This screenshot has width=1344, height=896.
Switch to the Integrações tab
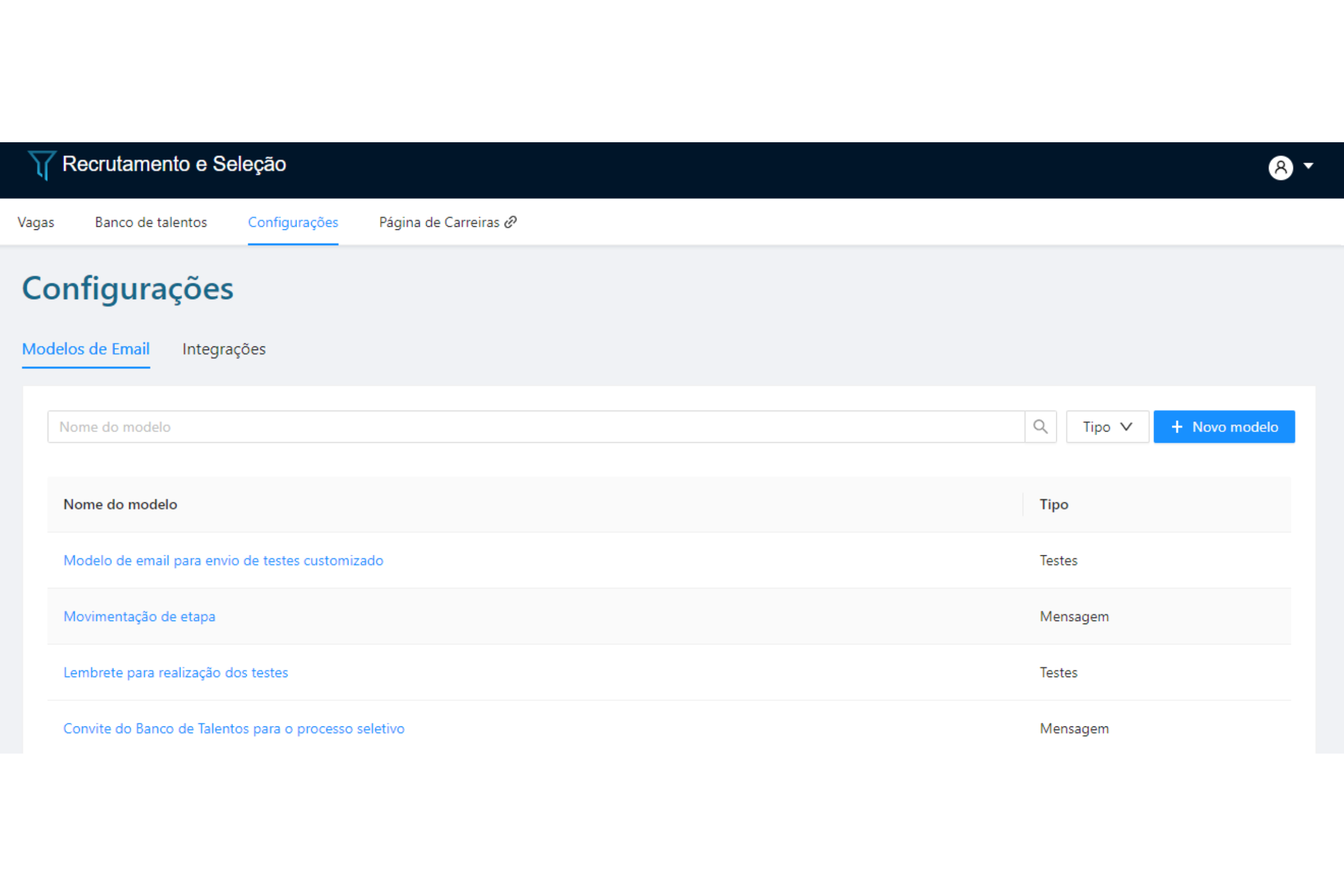[x=224, y=349]
